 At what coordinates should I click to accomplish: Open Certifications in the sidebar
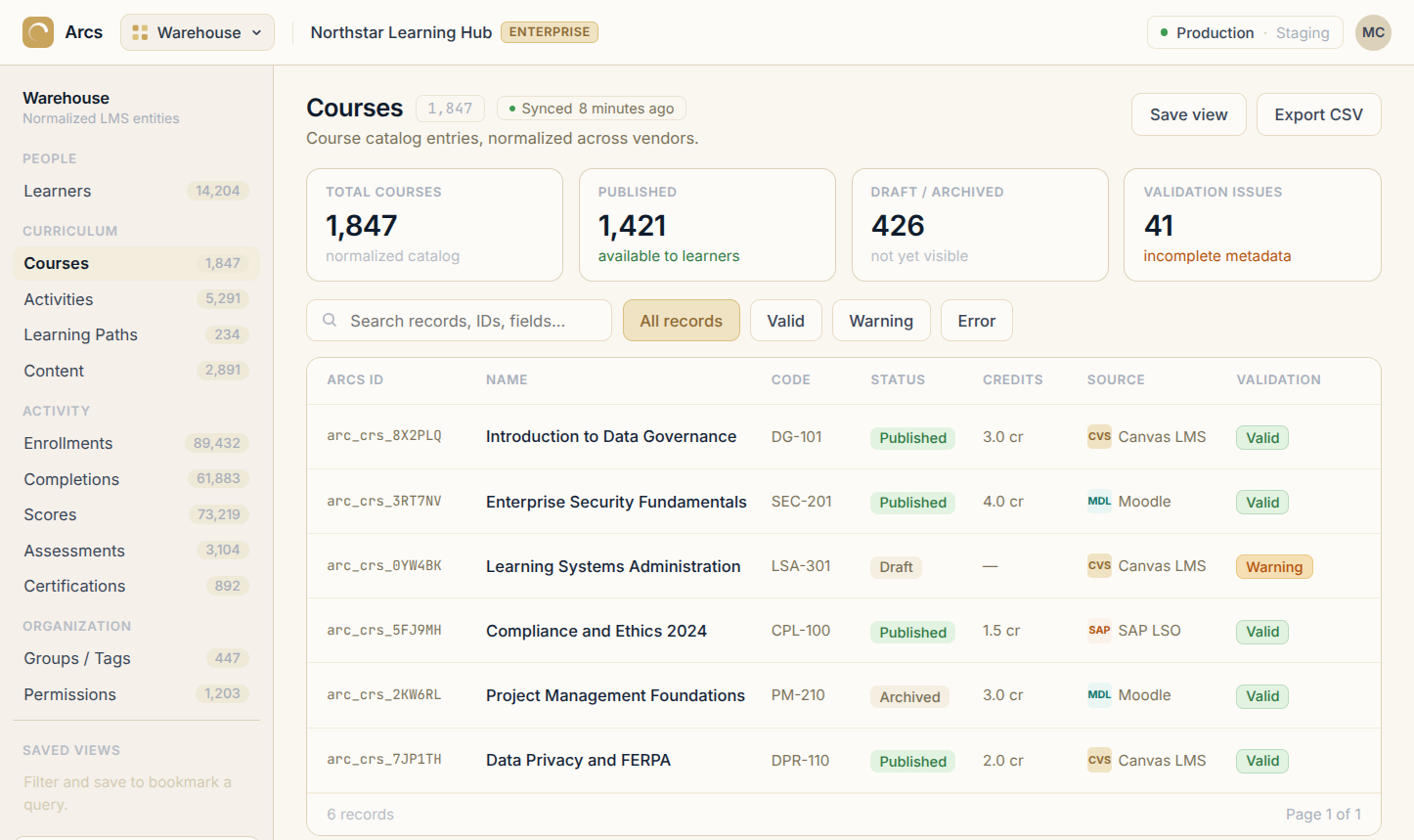[136, 586]
